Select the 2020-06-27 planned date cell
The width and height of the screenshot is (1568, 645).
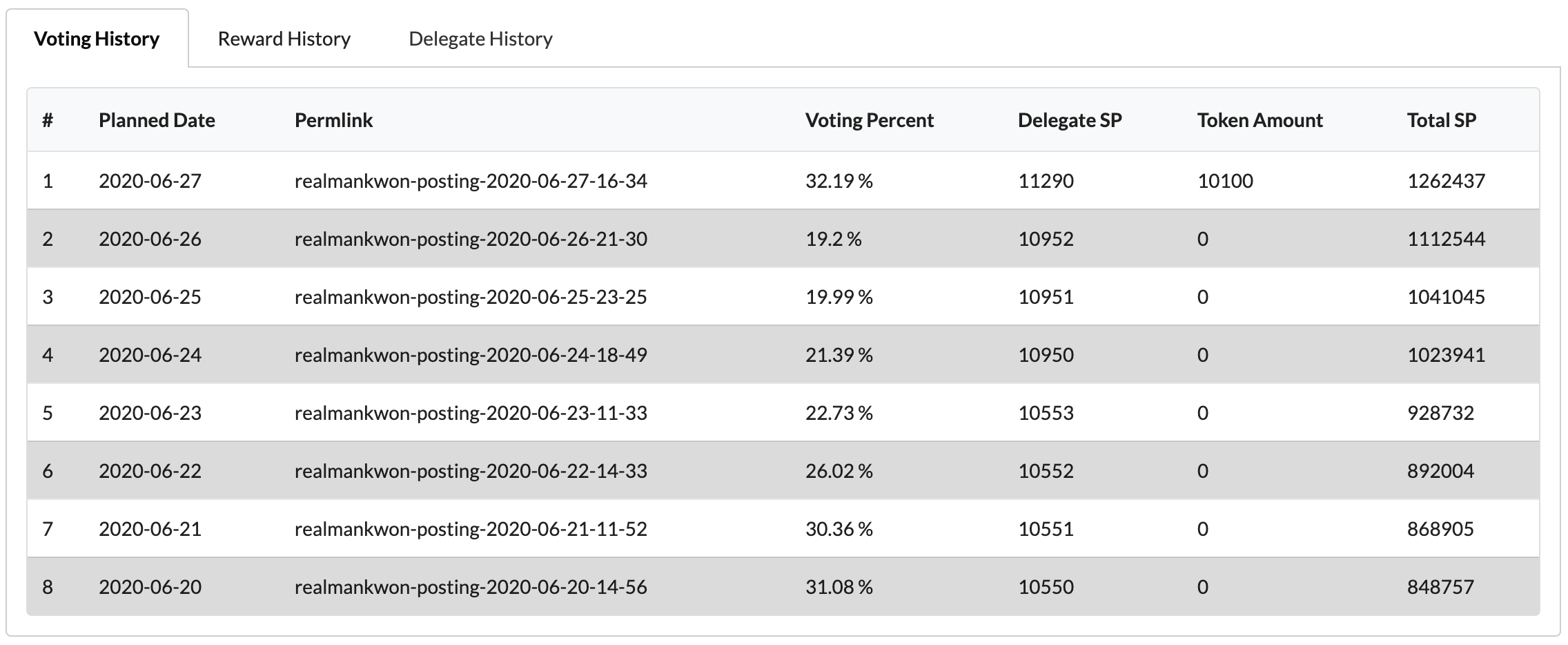pyautogui.click(x=150, y=181)
